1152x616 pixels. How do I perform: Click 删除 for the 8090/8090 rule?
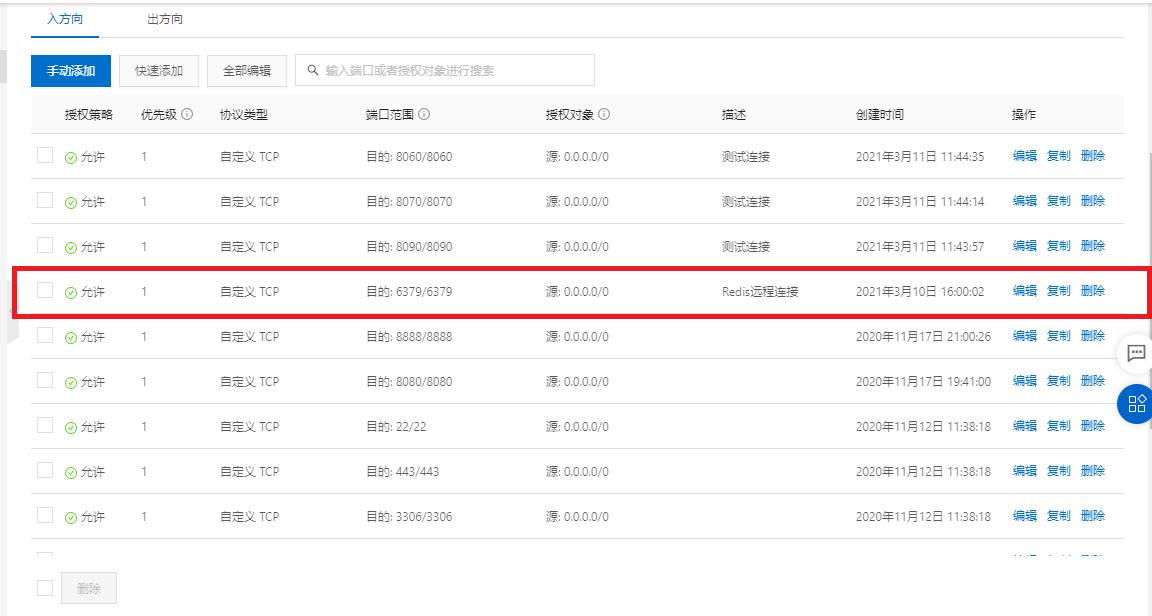[x=1092, y=246]
